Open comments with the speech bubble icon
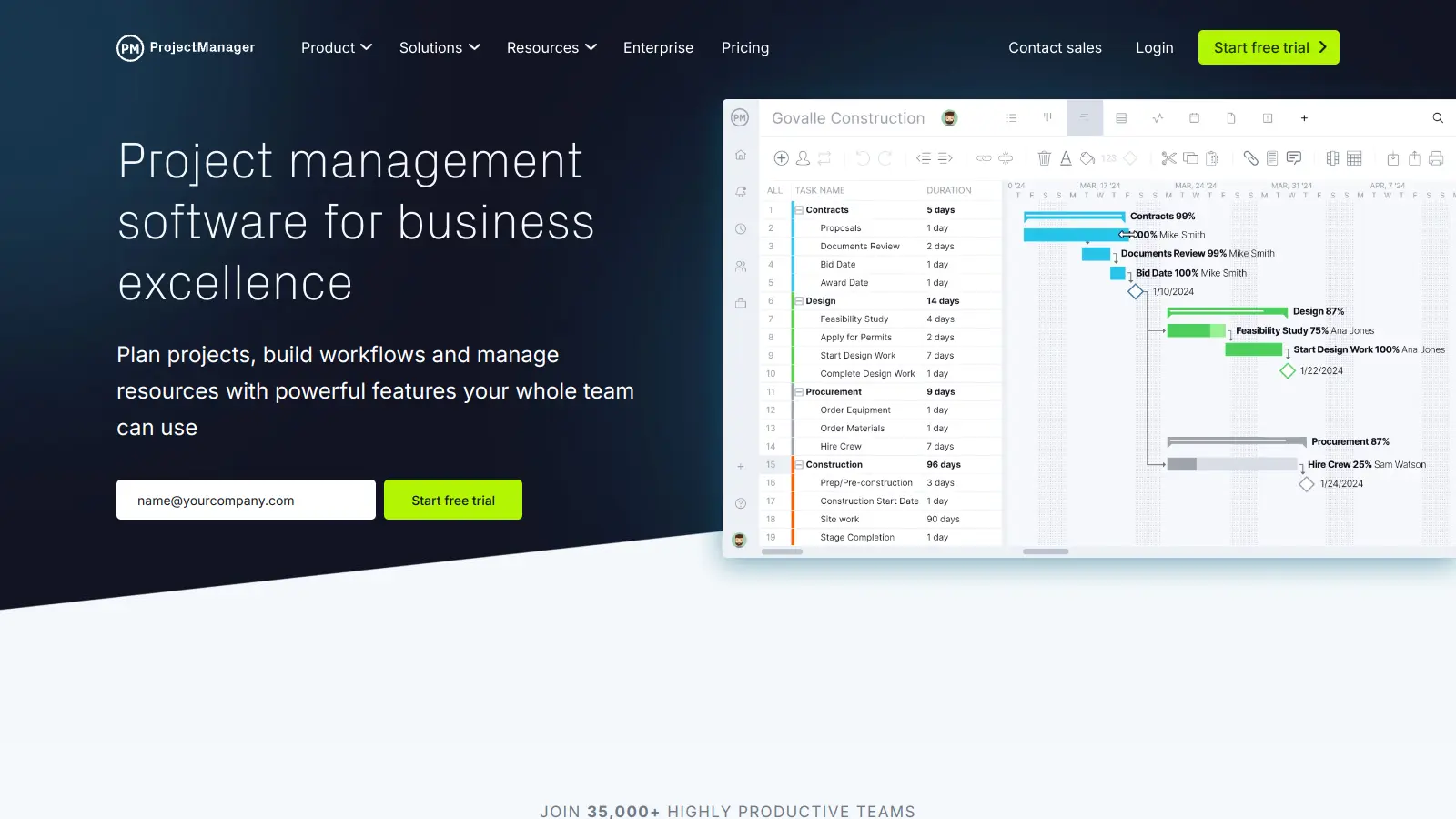The height and width of the screenshot is (819, 1456). pyautogui.click(x=1294, y=158)
